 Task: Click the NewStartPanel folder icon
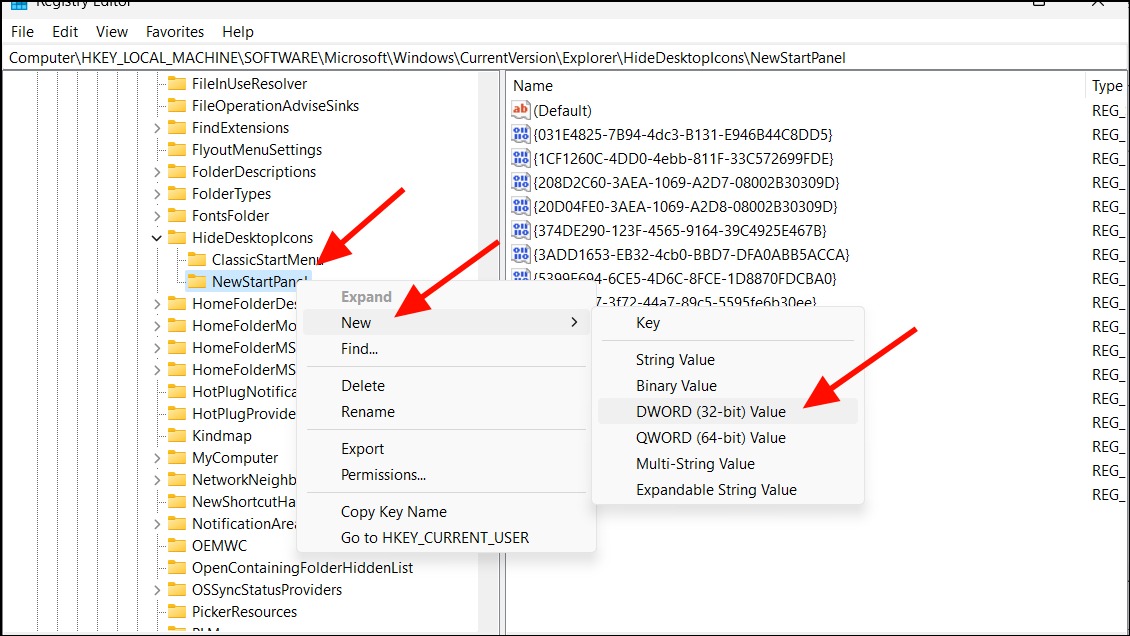click(197, 282)
